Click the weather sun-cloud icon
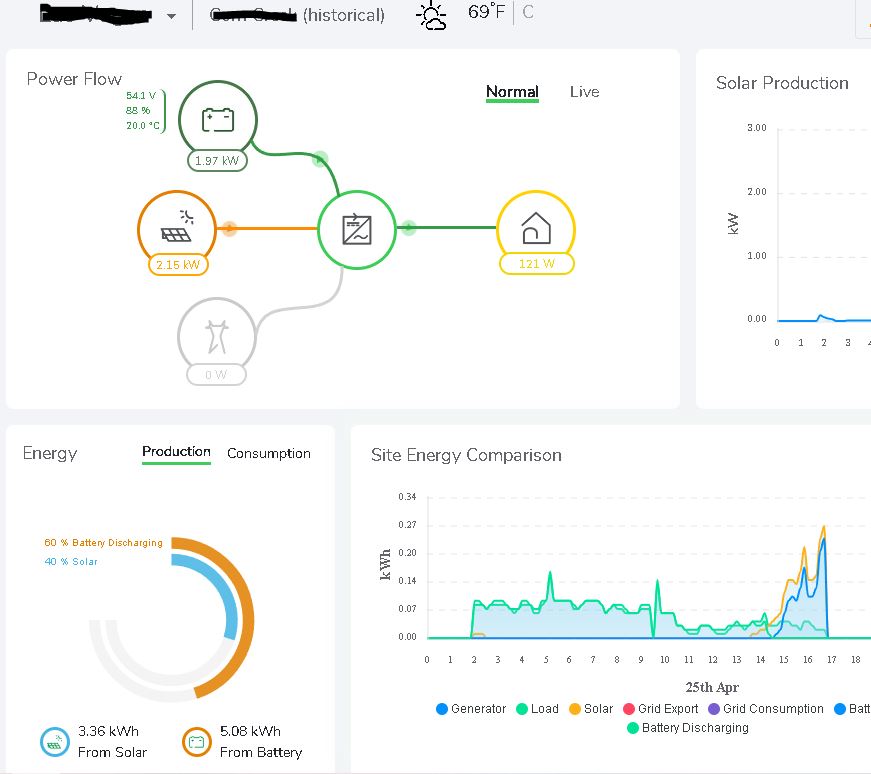The width and height of the screenshot is (871, 774). click(432, 16)
